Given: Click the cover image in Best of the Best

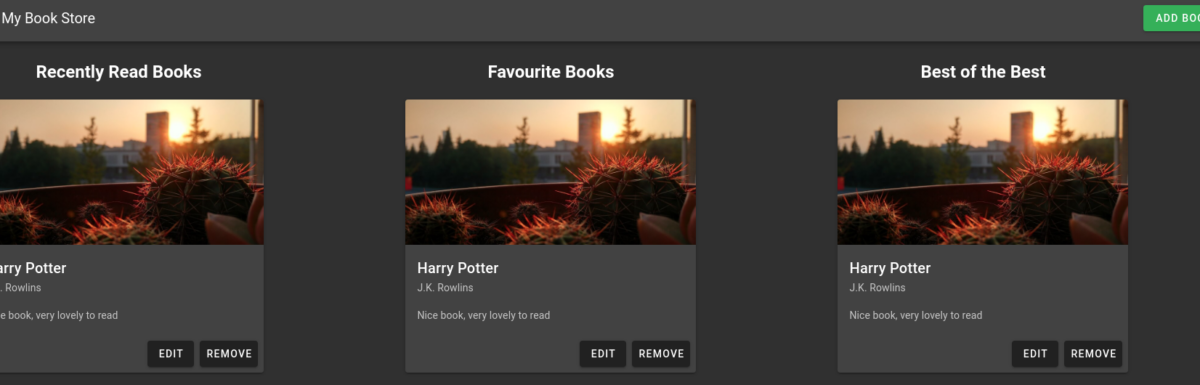Looking at the screenshot, I should point(982,172).
